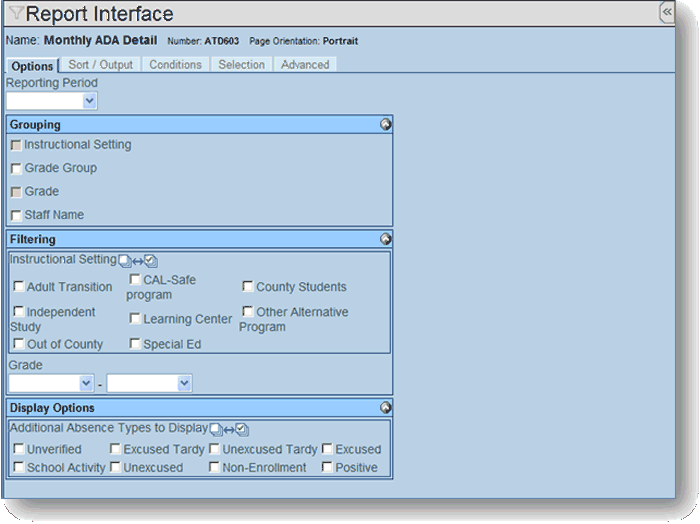
Task: Check the Other Alternative Program filter
Action: [x=248, y=311]
